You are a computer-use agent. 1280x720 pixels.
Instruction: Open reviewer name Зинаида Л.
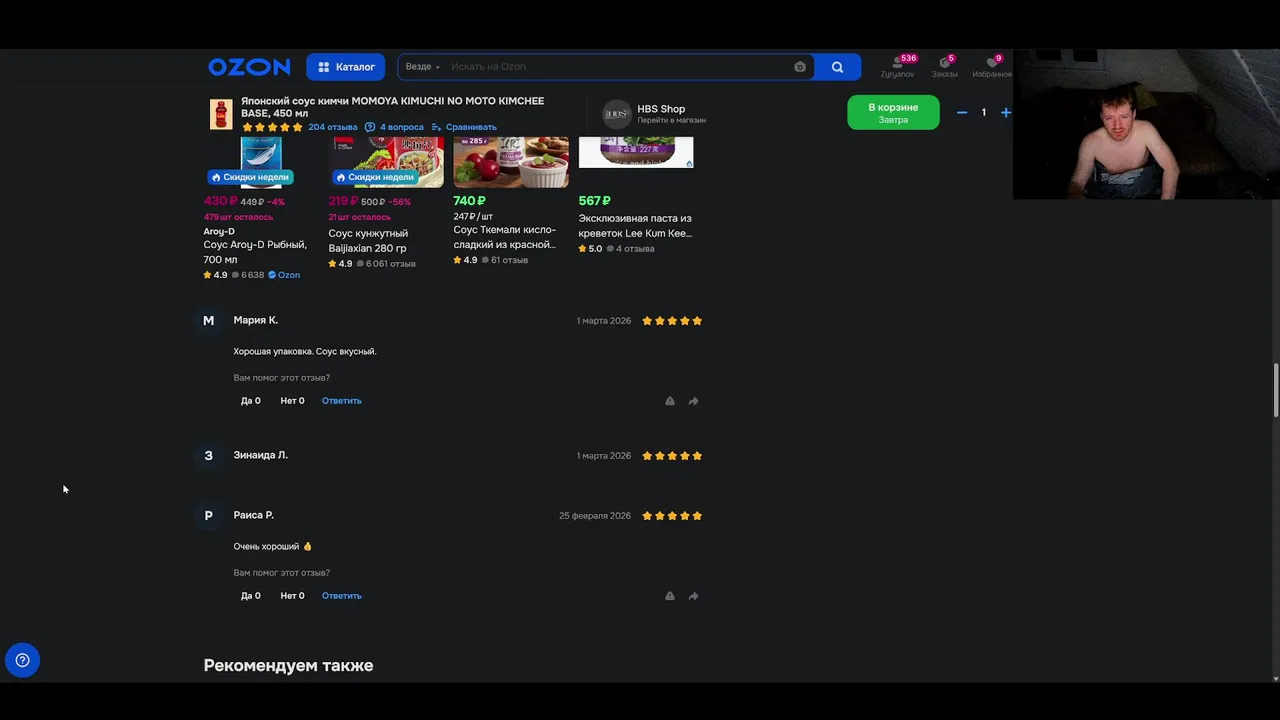(x=261, y=455)
